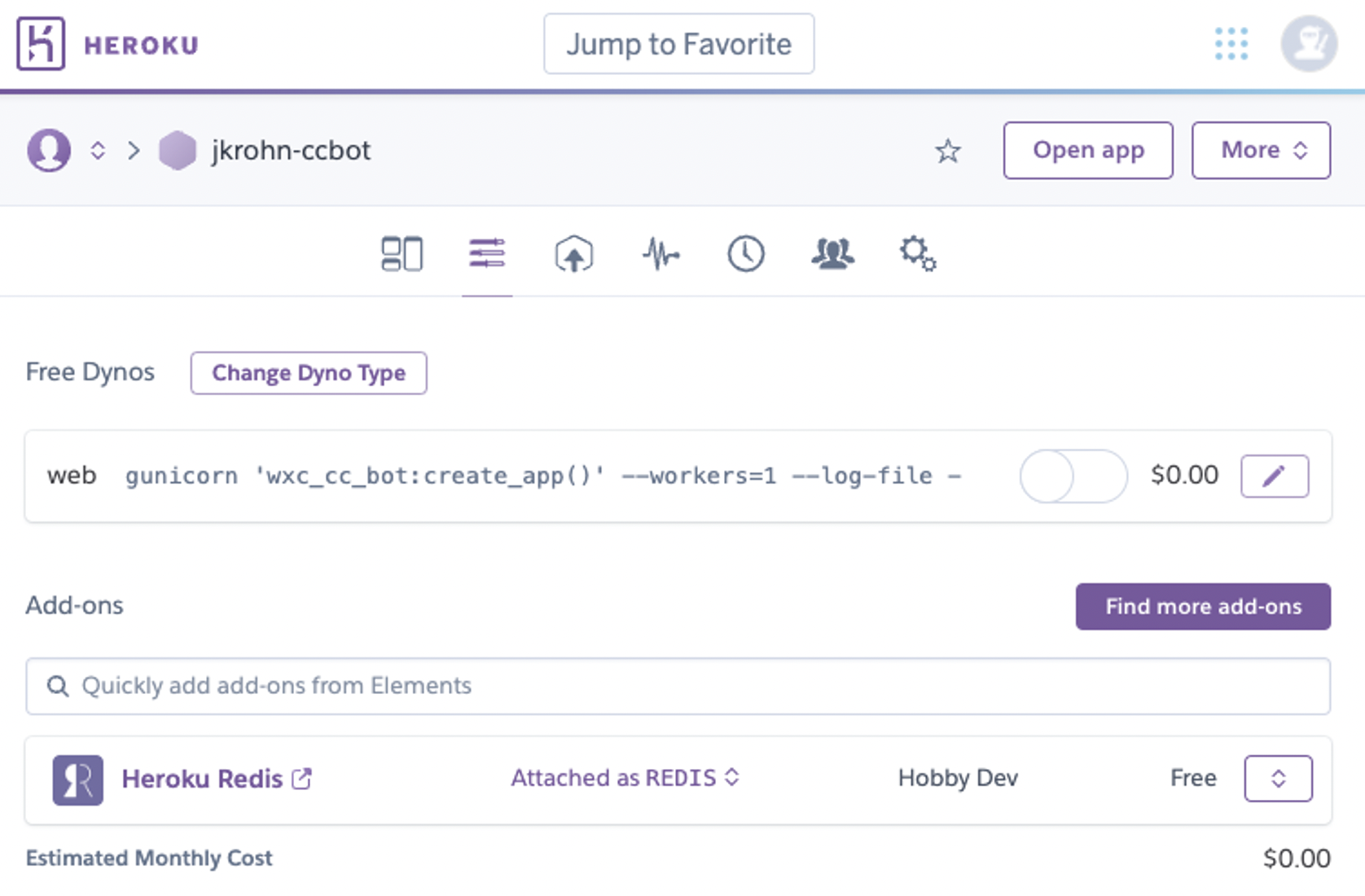This screenshot has width=1365, height=896.
Task: Click the jkrohn-ccbot app name
Action: click(x=291, y=151)
